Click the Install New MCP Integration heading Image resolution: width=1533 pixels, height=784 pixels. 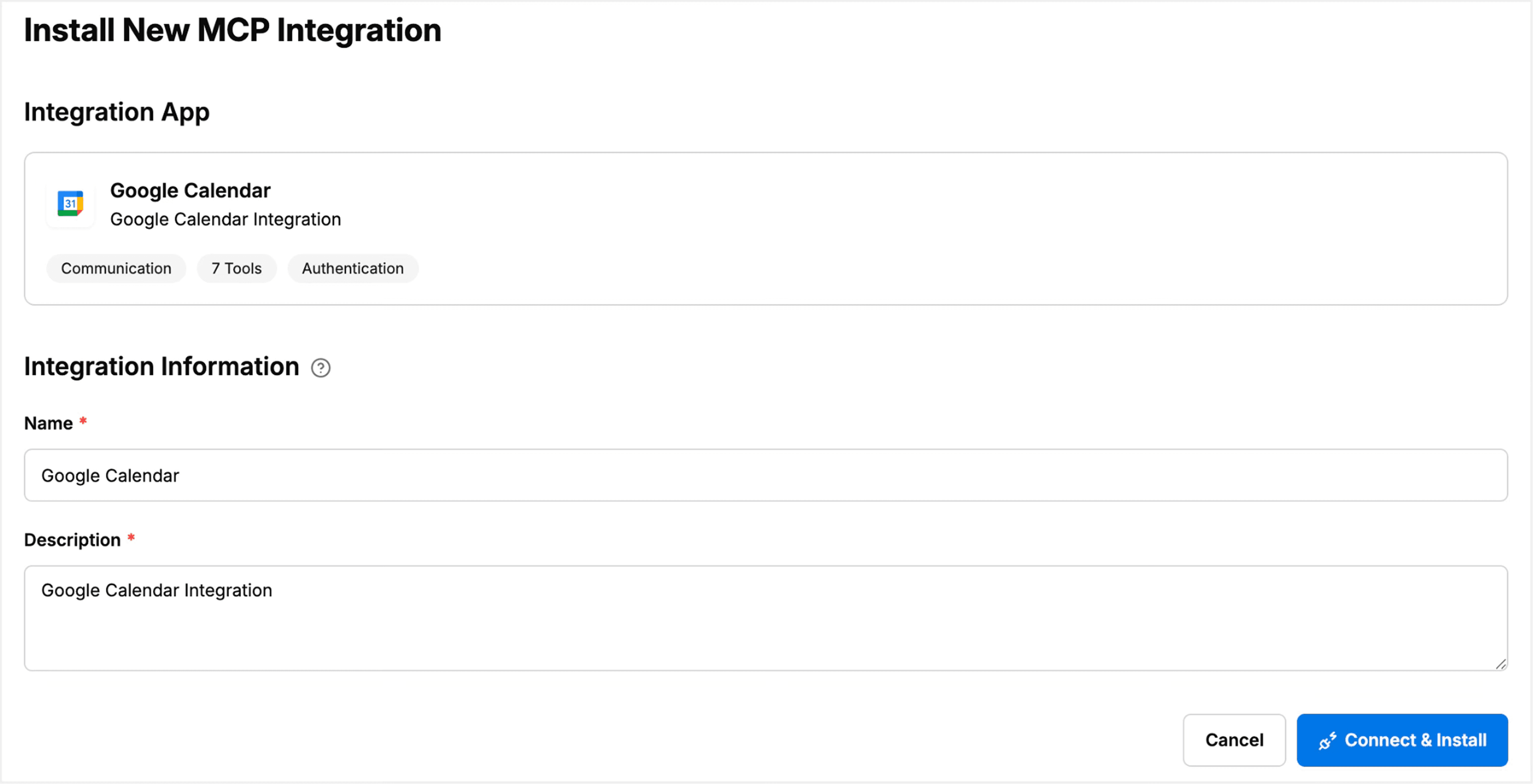pos(232,30)
